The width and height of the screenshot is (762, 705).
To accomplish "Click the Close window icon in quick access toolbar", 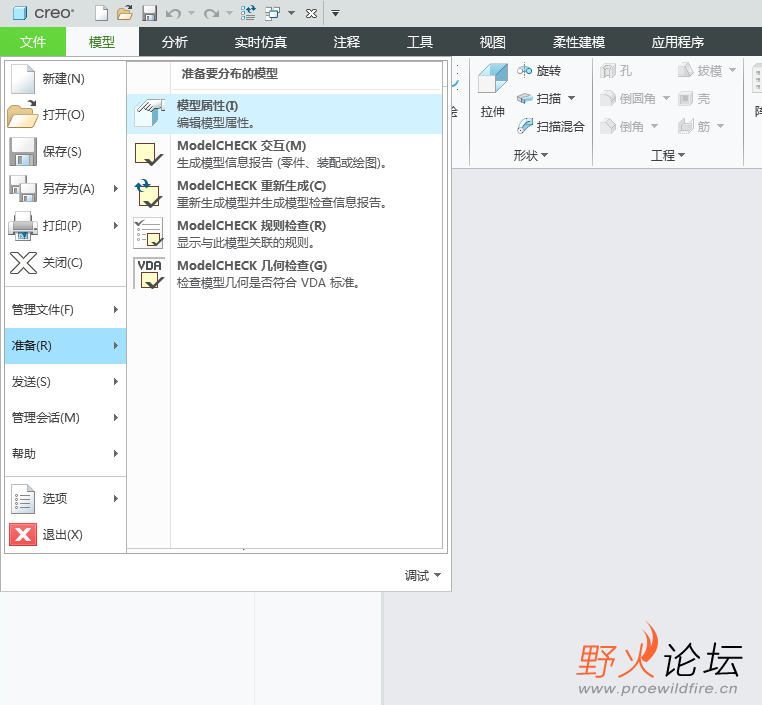I will (312, 14).
